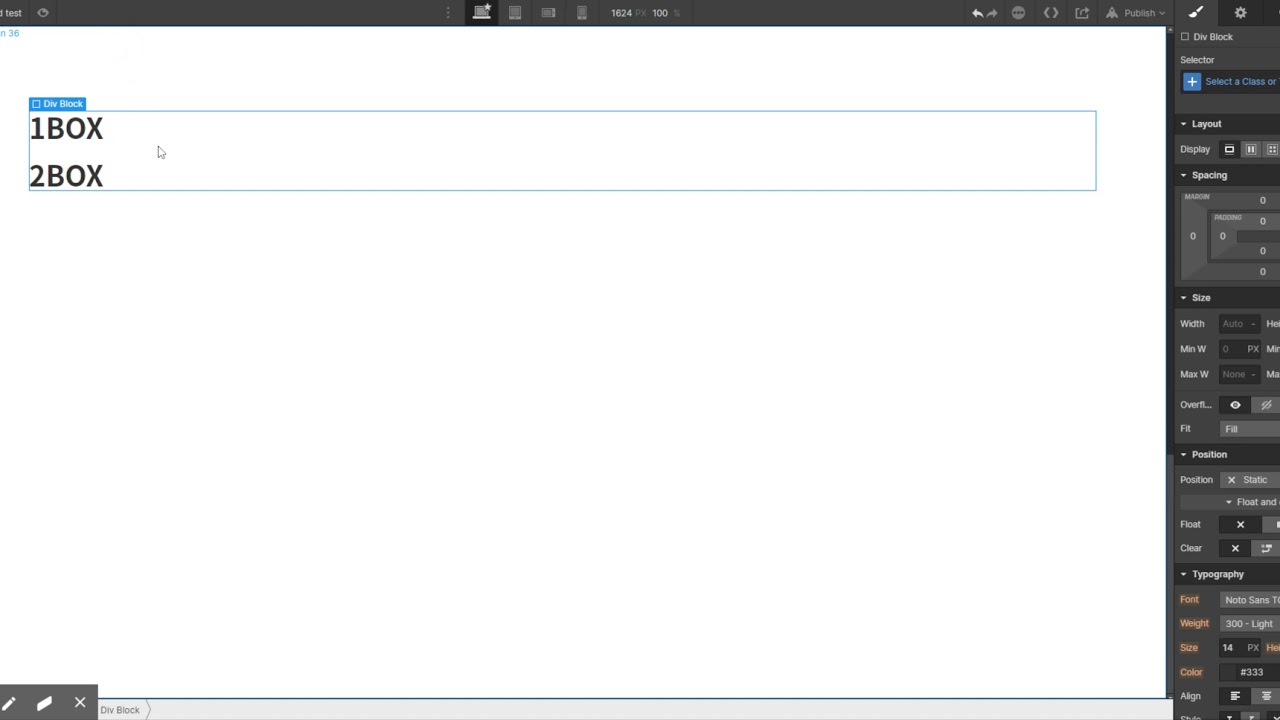This screenshot has height=720, width=1280.
Task: Click the font Size value field
Action: (1231, 648)
